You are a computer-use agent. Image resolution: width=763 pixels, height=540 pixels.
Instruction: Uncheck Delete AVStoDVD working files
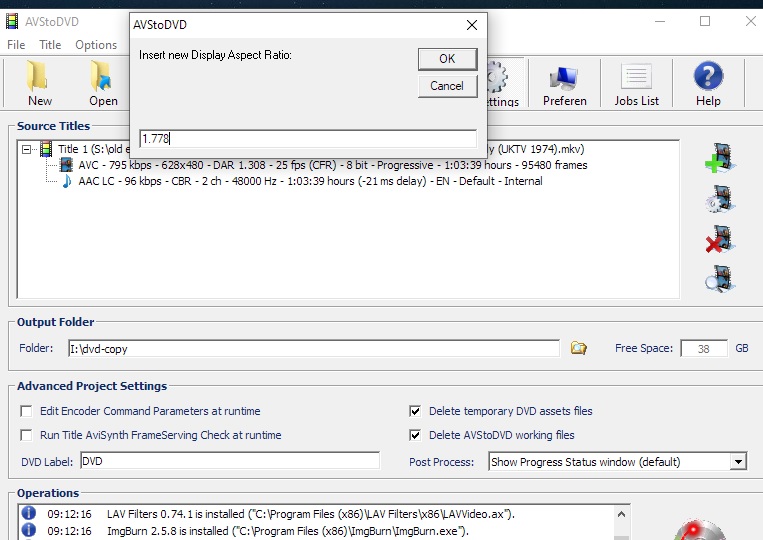pos(415,435)
